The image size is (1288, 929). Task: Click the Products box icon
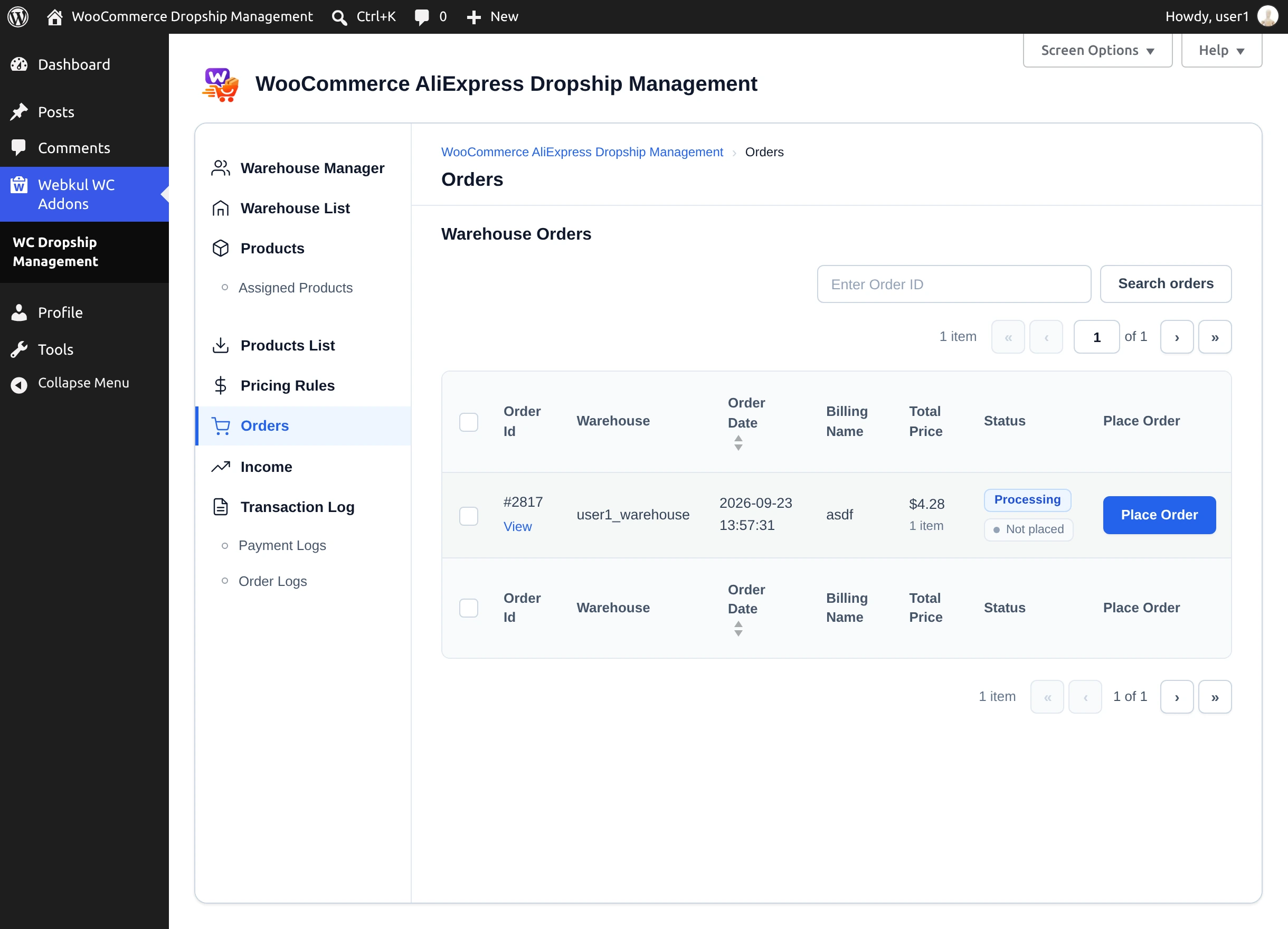pyautogui.click(x=220, y=248)
